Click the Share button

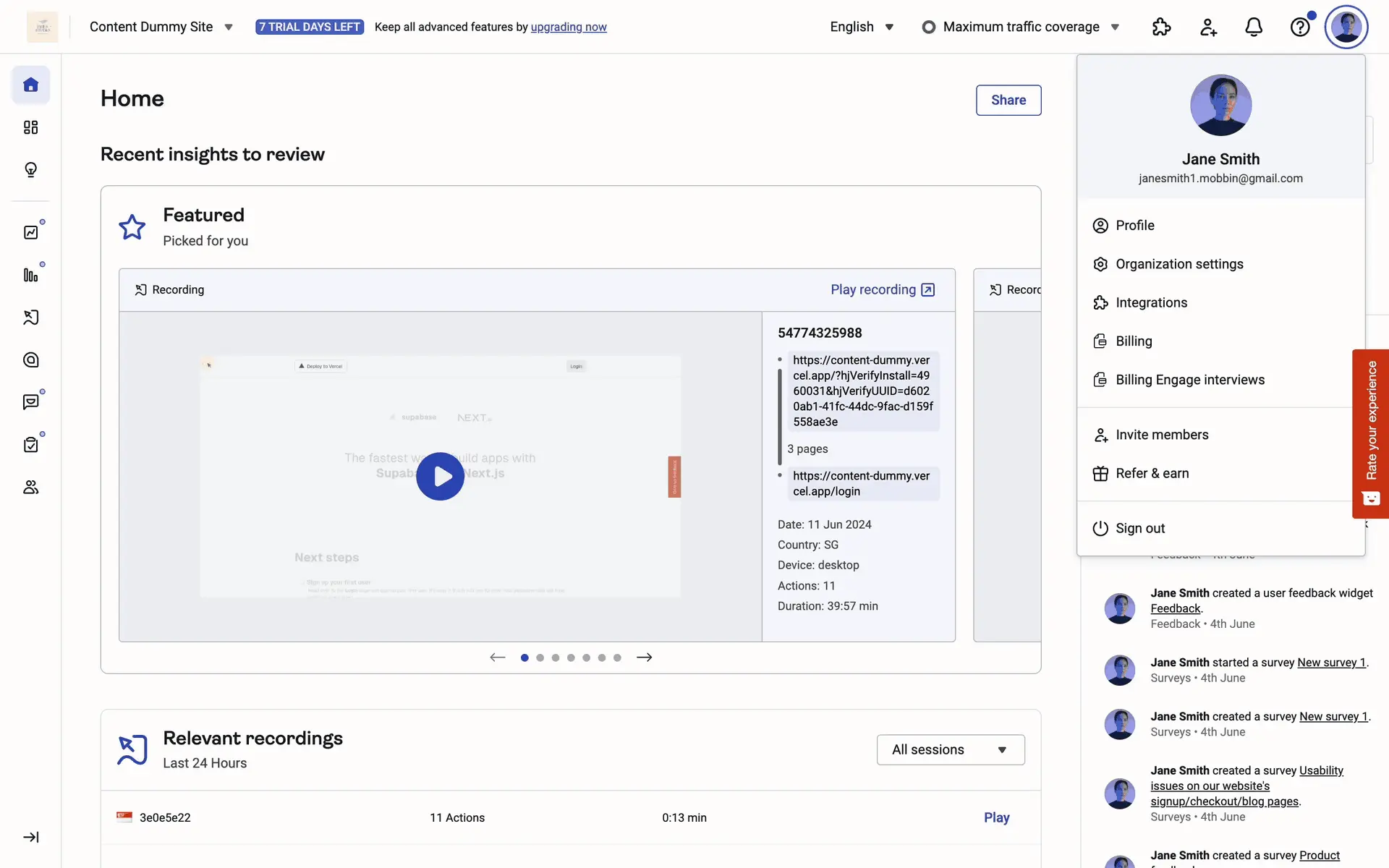(x=1008, y=100)
